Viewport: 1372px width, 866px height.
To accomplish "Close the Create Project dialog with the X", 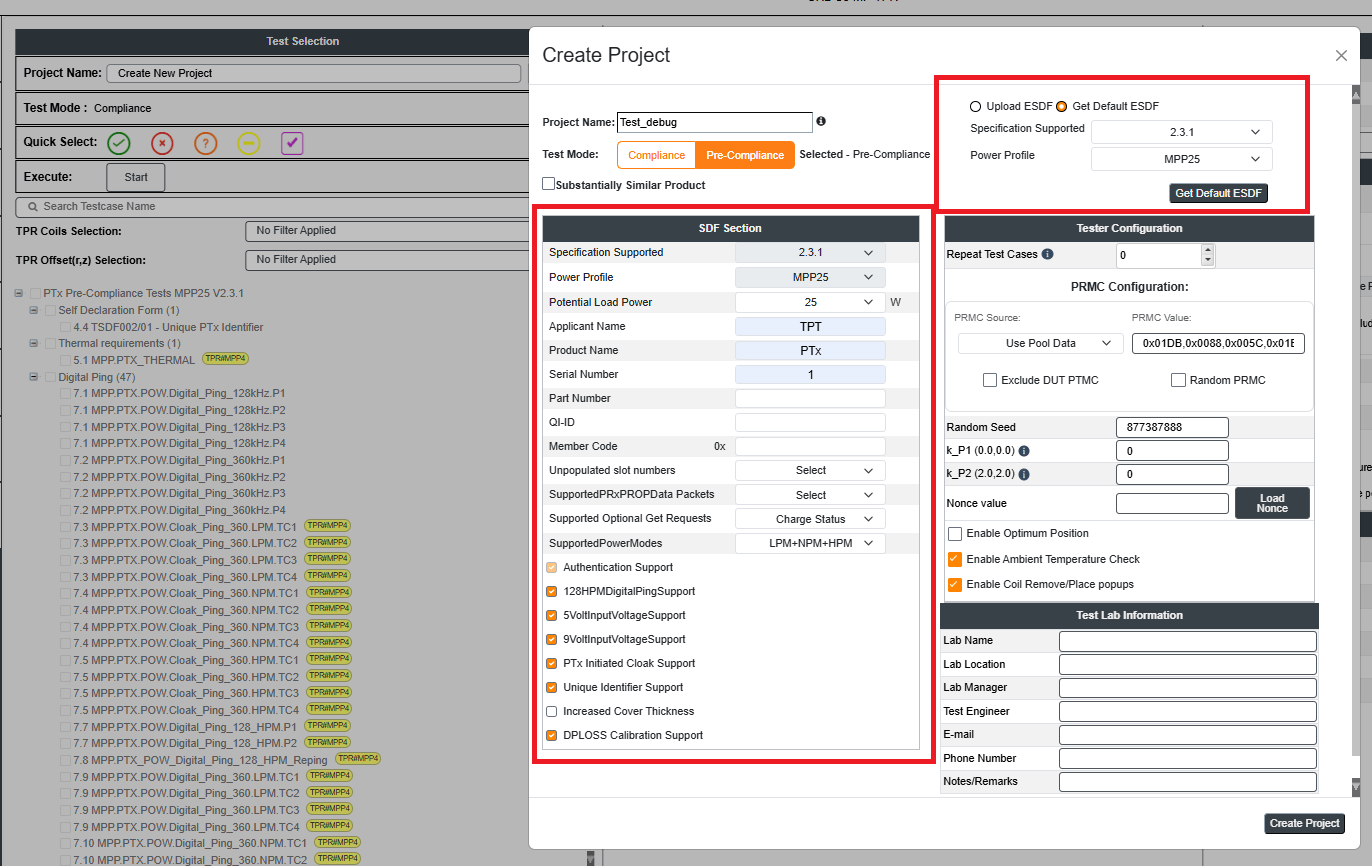I will (1341, 56).
